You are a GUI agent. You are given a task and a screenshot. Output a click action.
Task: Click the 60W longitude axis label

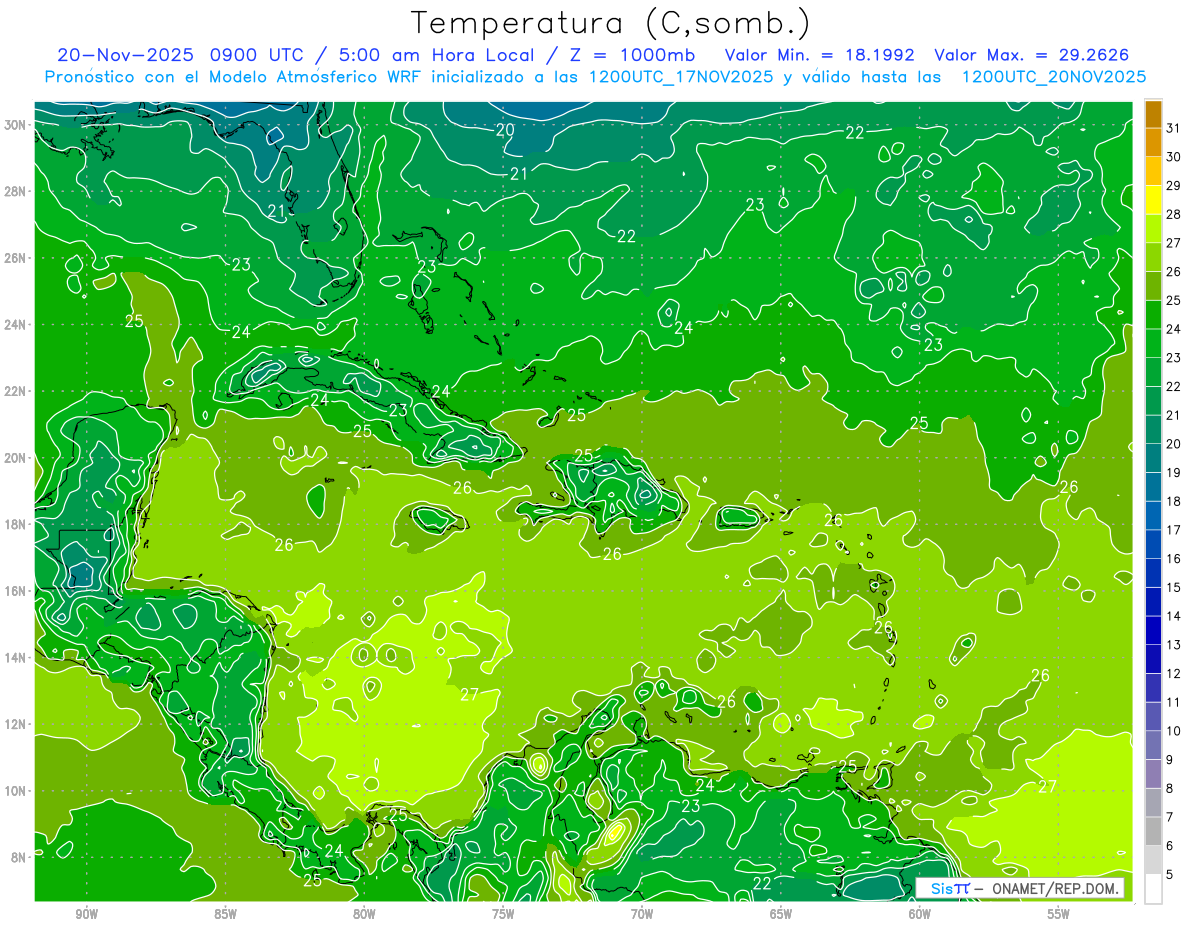920,914
